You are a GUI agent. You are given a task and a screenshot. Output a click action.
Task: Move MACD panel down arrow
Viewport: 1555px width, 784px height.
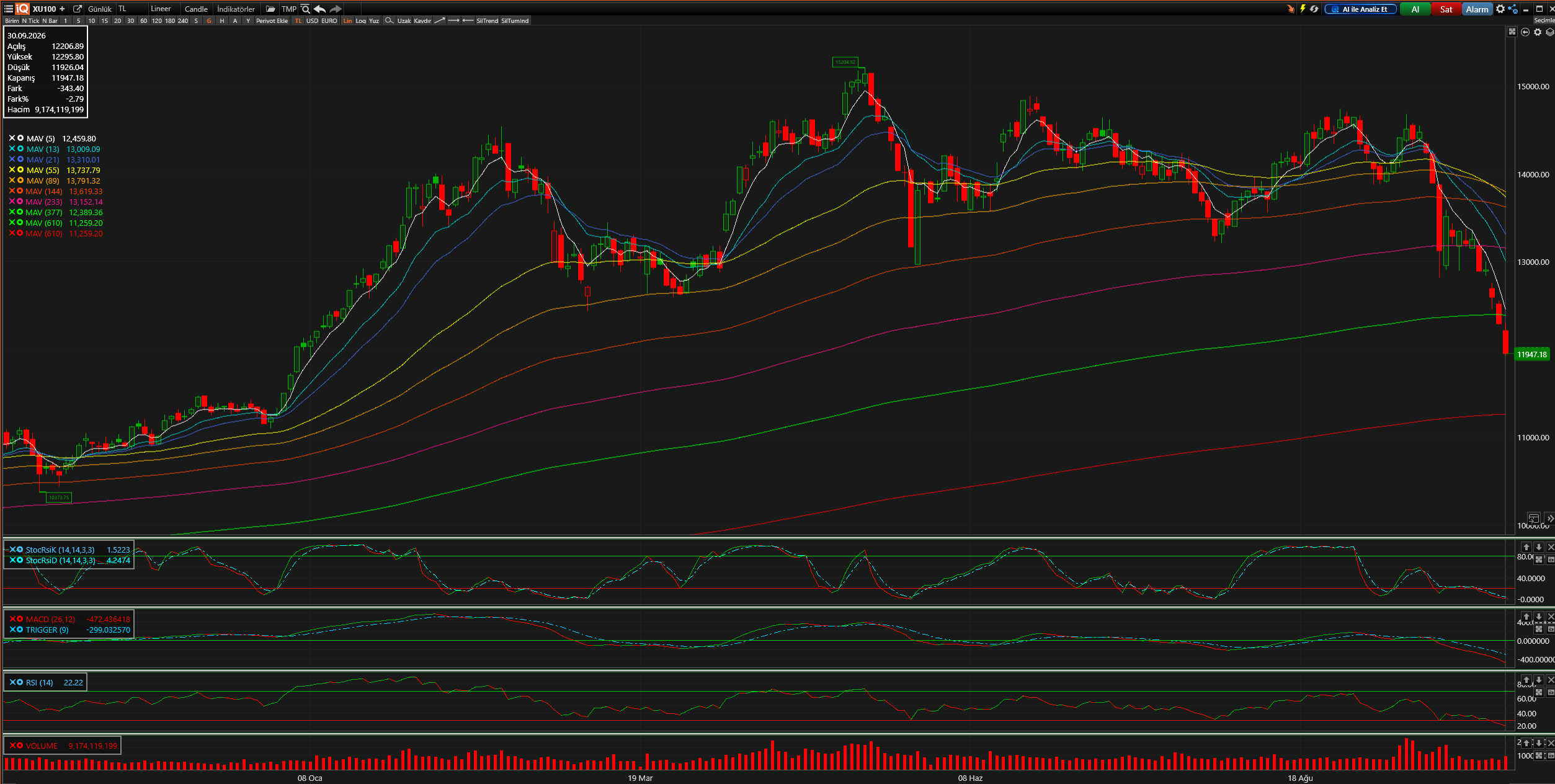point(1538,616)
